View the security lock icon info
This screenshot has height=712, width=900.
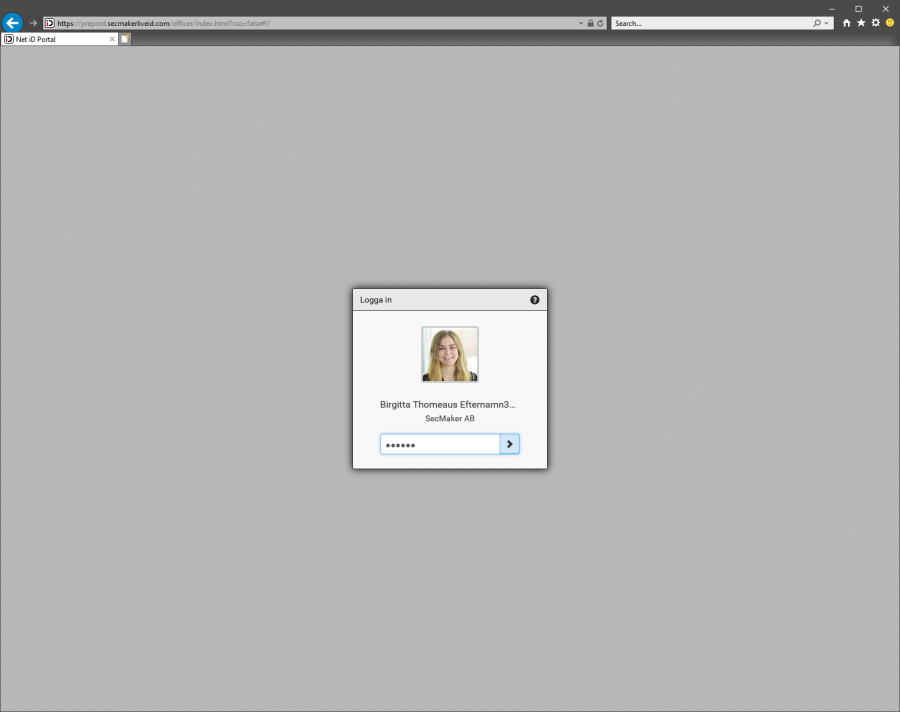(591, 23)
